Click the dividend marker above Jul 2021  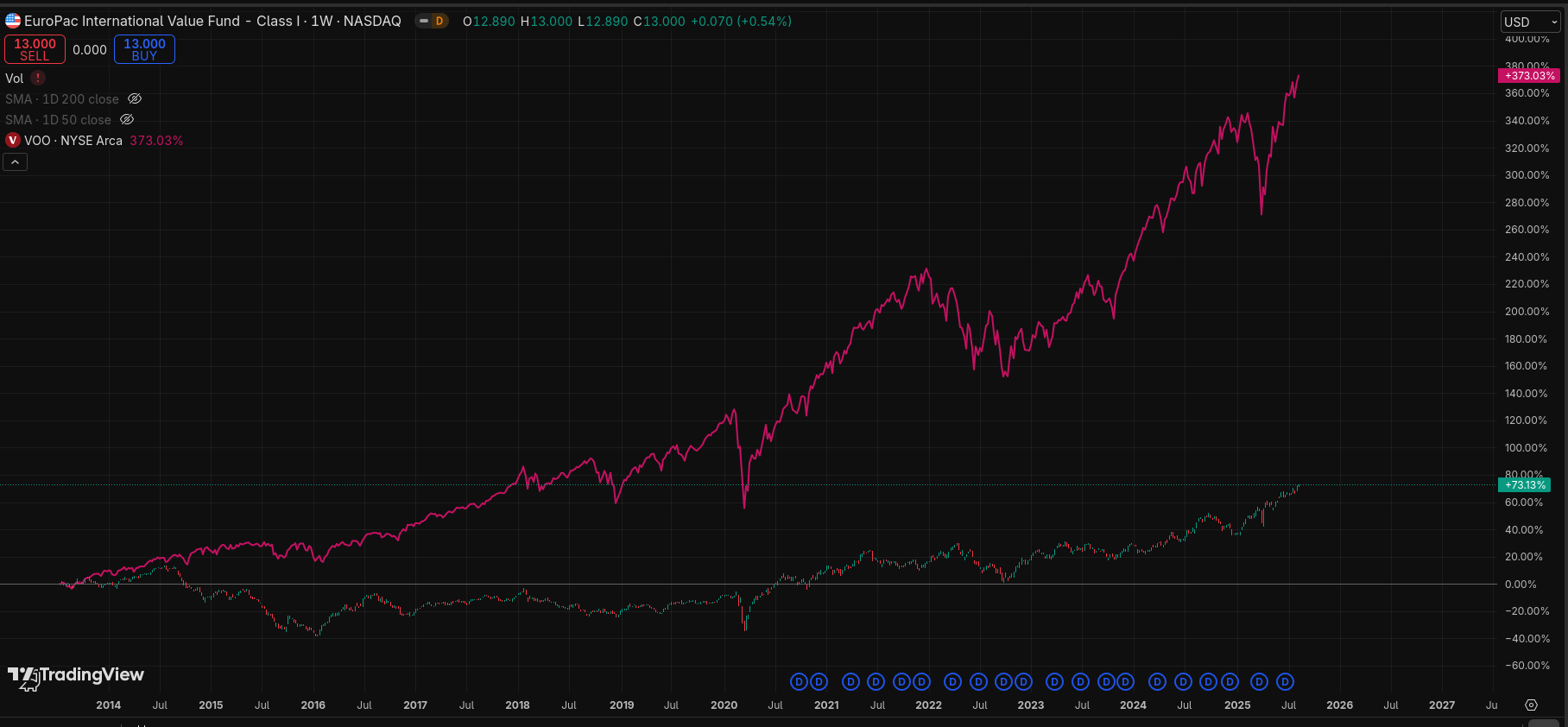pyautogui.click(x=876, y=682)
